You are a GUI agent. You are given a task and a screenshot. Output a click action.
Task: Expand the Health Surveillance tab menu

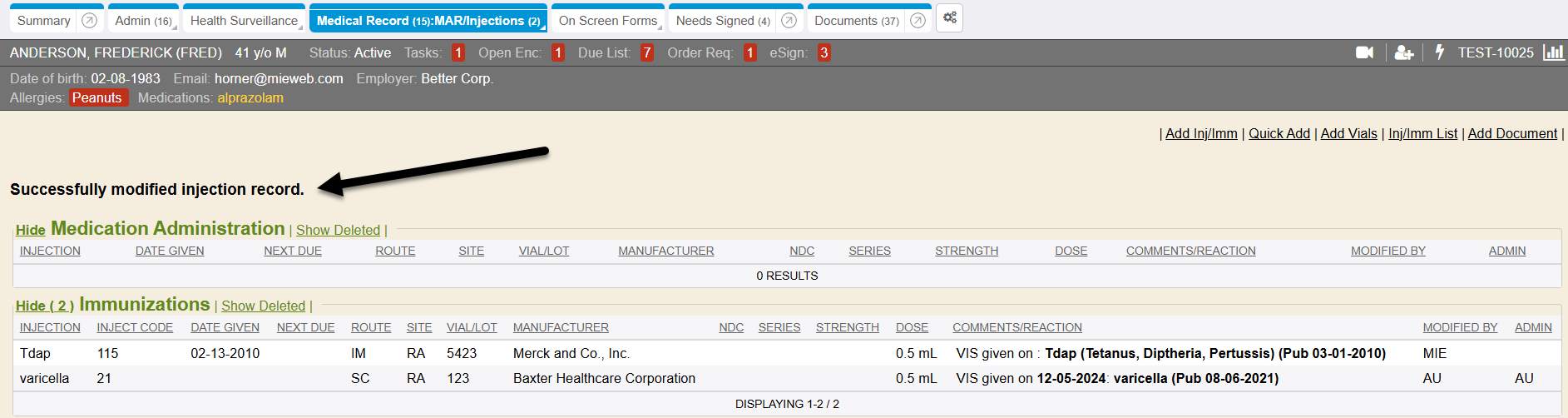tap(301, 27)
